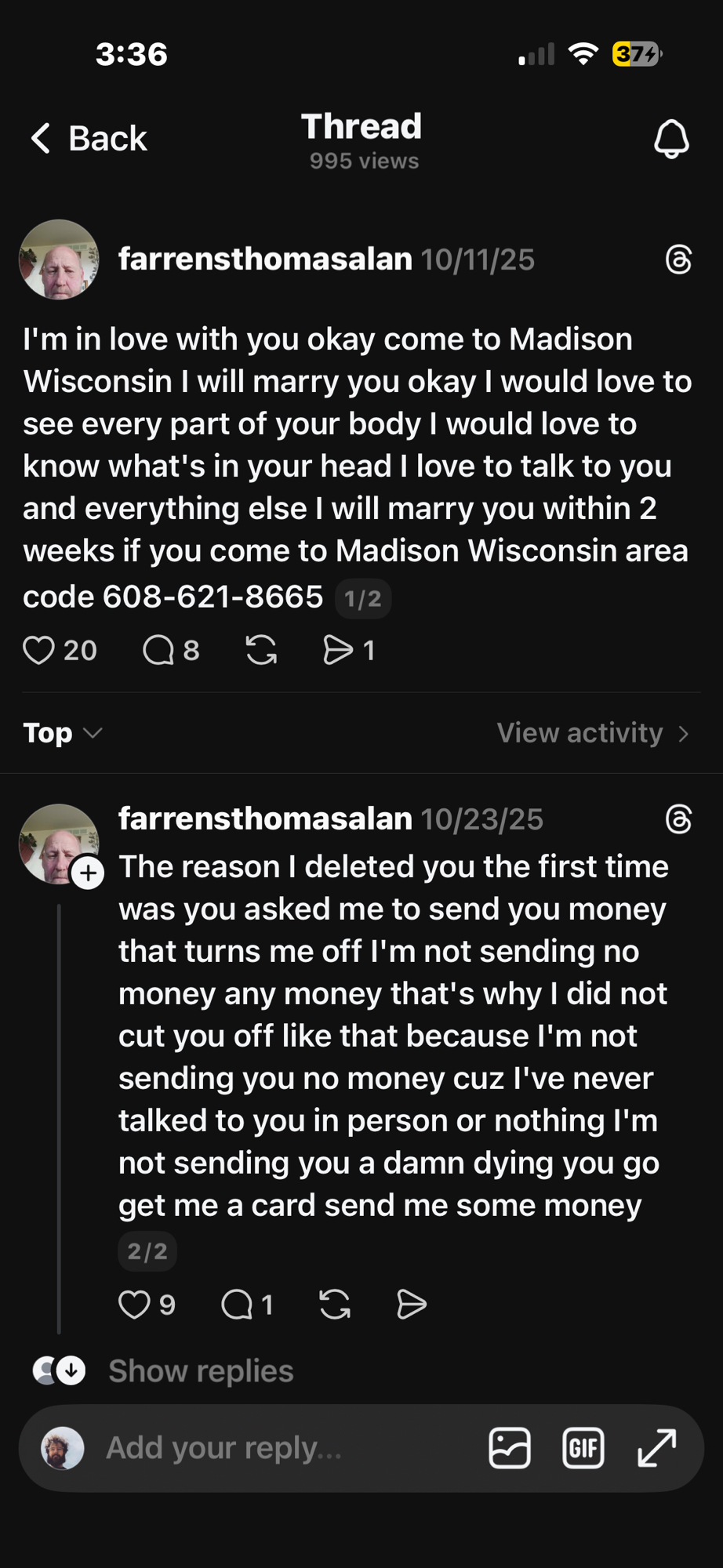Image resolution: width=723 pixels, height=1568 pixels.
Task: Open comments on the first post
Action: tap(158, 650)
